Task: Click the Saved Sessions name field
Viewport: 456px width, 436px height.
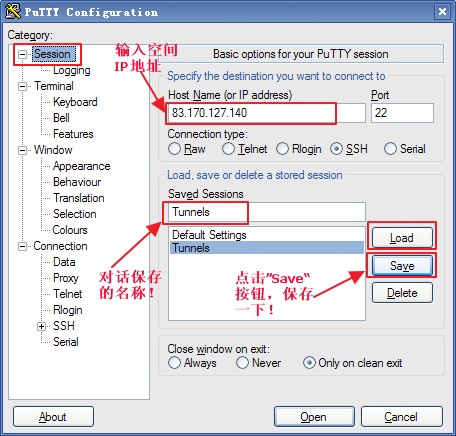Action: click(267, 212)
